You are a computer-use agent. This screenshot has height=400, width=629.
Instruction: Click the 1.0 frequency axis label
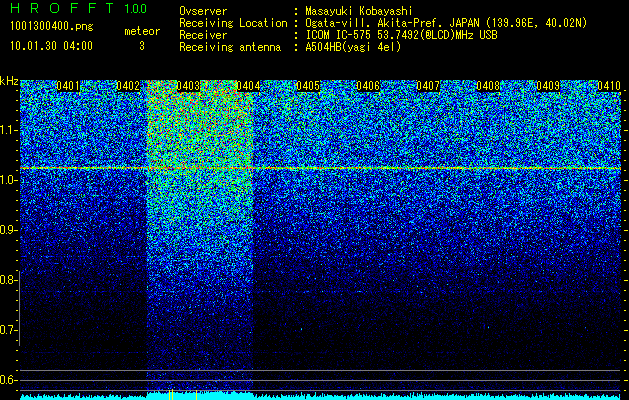(x=7, y=180)
